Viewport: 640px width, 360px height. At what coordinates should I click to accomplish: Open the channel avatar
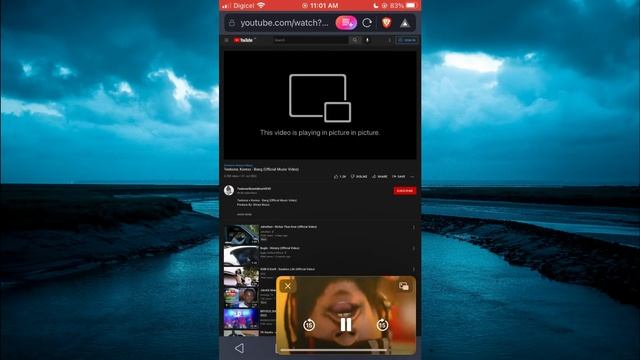(229, 190)
